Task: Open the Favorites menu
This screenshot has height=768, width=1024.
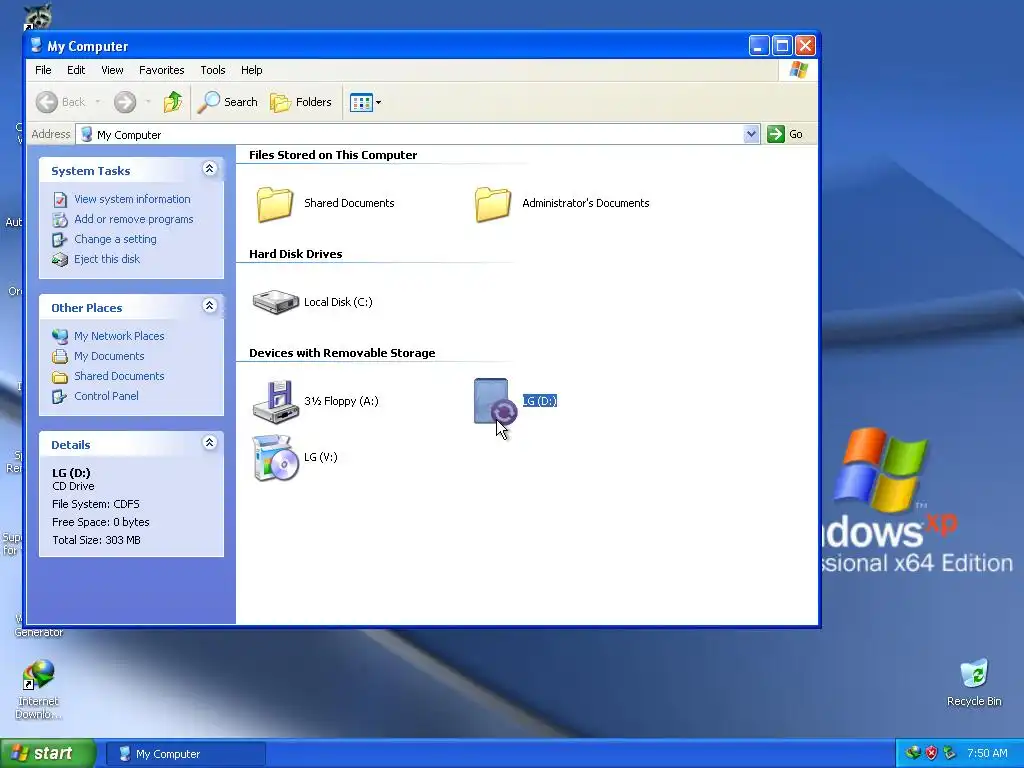Action: click(x=161, y=70)
